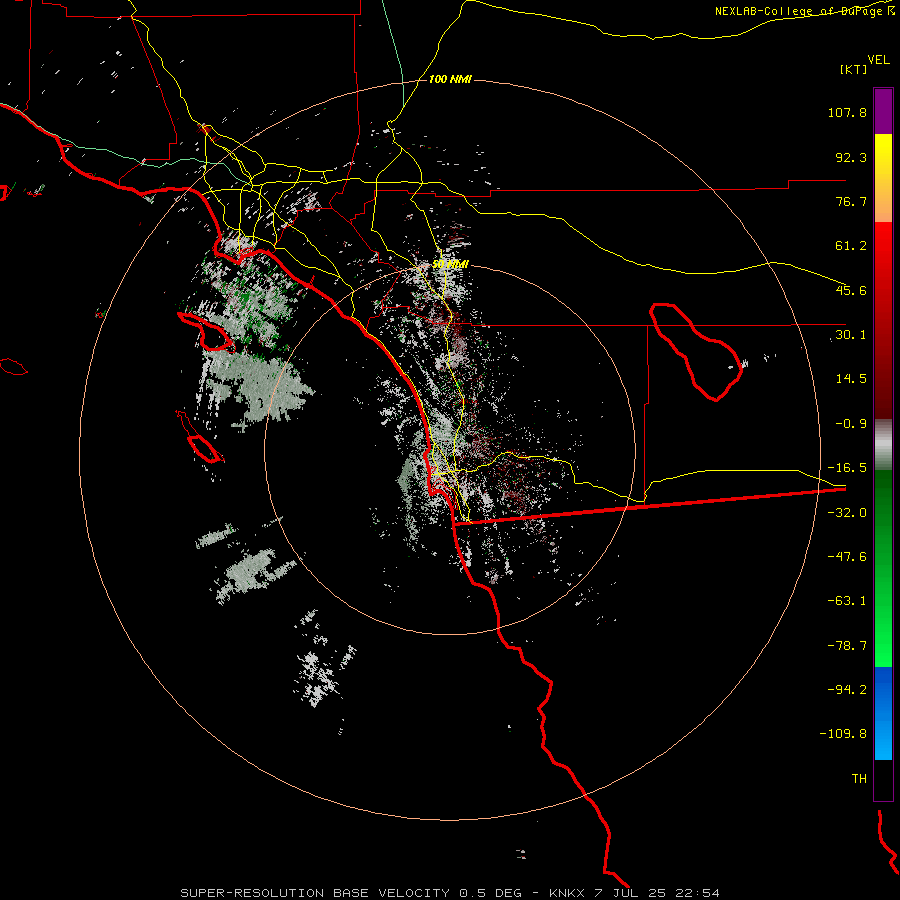Click the 50 NMI range ring label

point(450,264)
